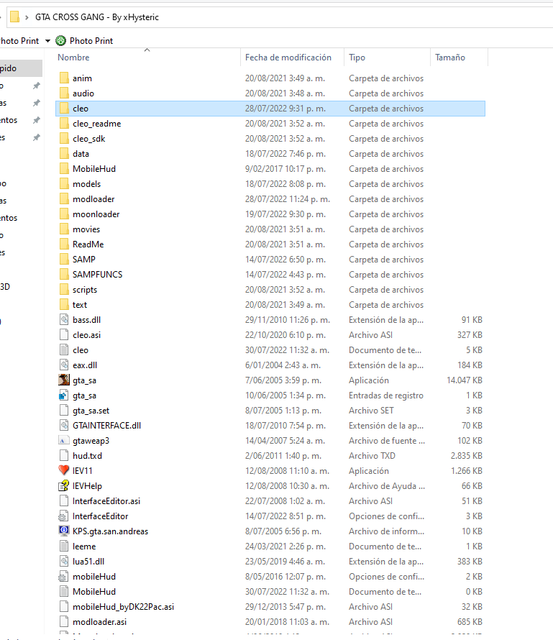
Task: Select the models folder name
Action: [x=87, y=184]
